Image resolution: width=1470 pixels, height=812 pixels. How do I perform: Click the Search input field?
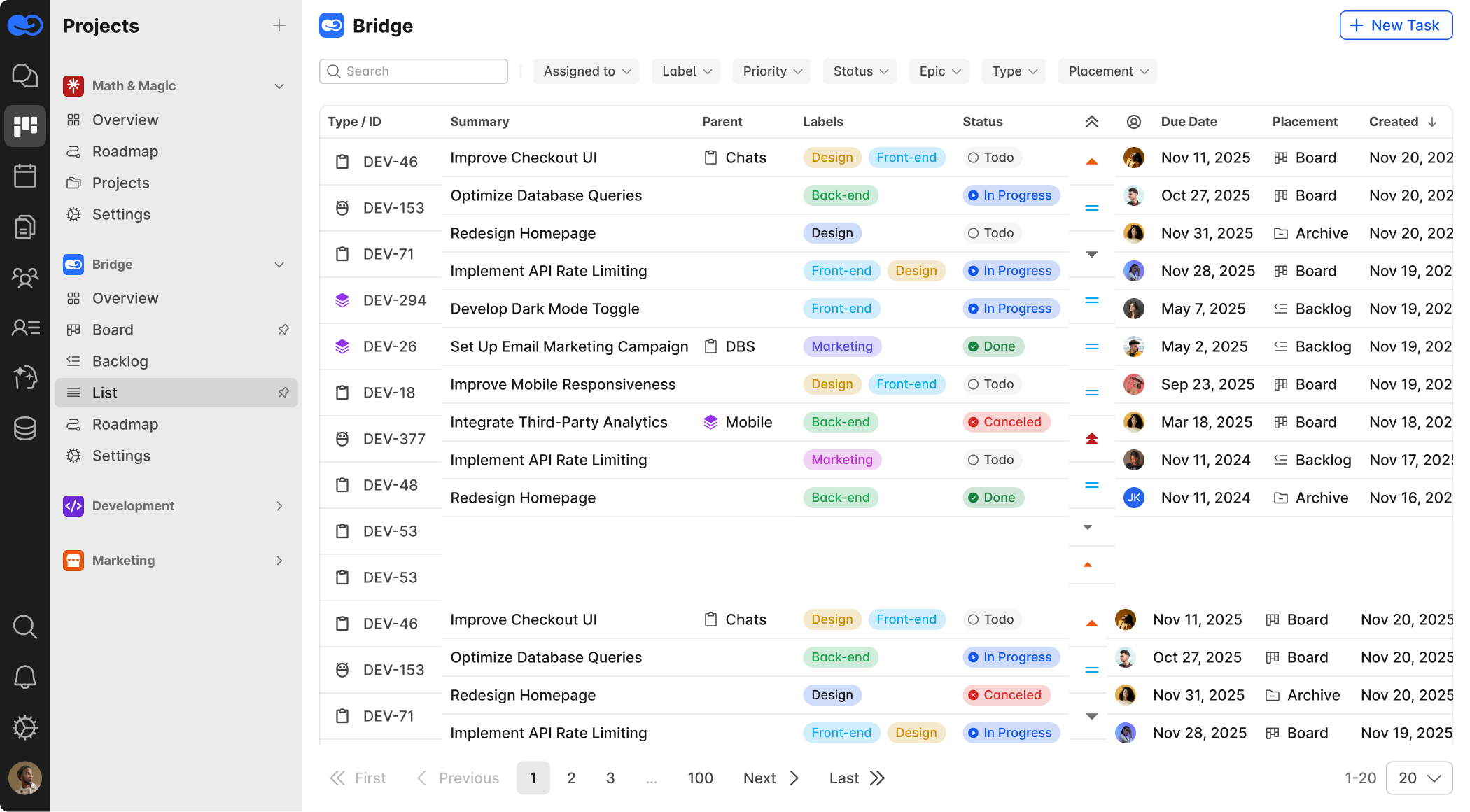(414, 71)
